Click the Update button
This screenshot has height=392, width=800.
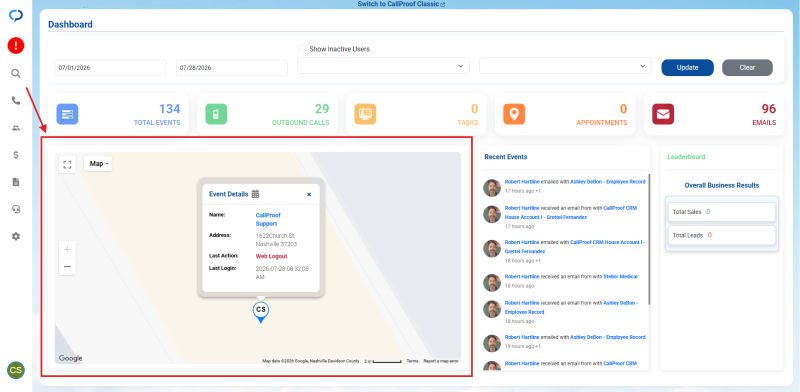pyautogui.click(x=687, y=67)
